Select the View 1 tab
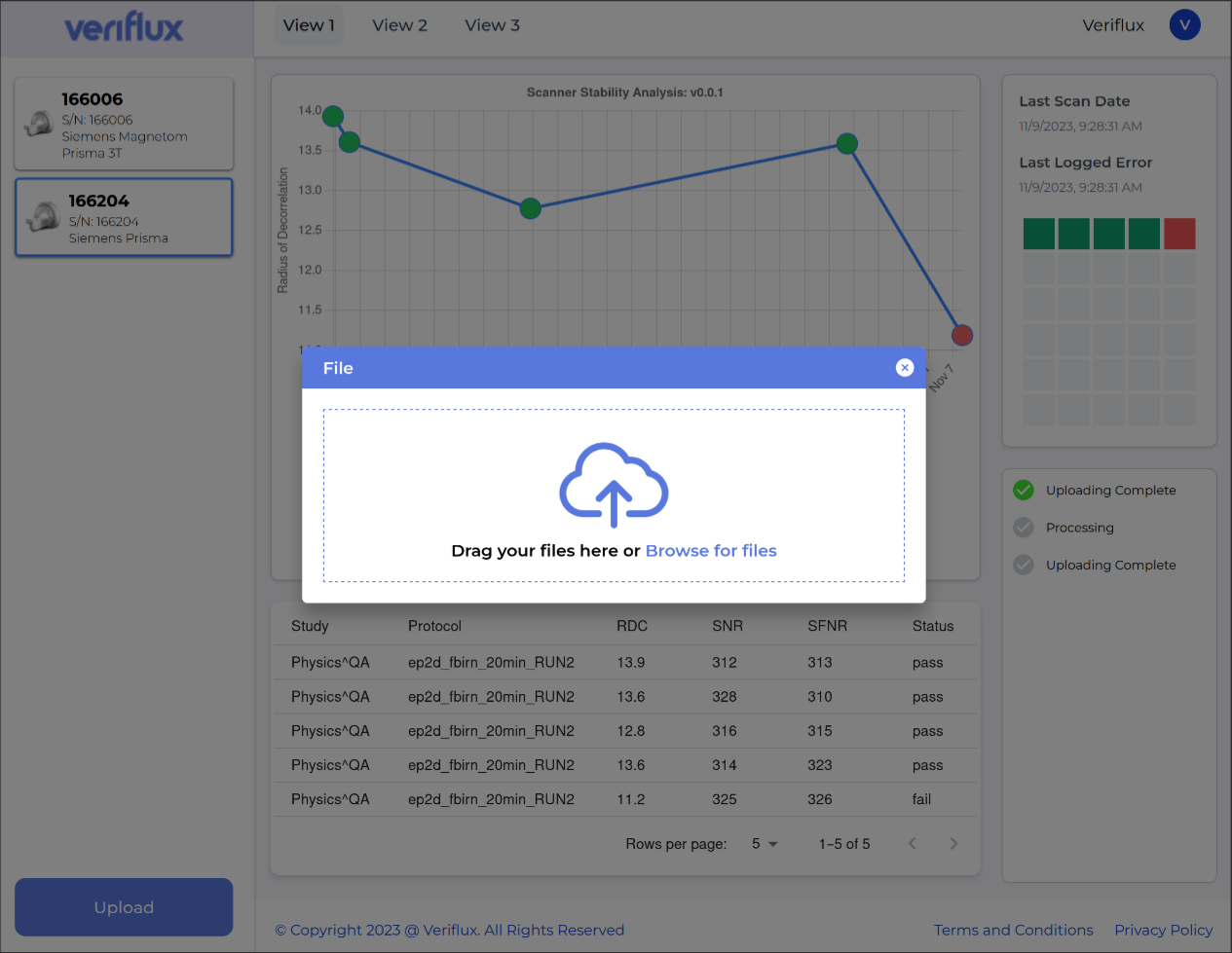 click(x=309, y=25)
